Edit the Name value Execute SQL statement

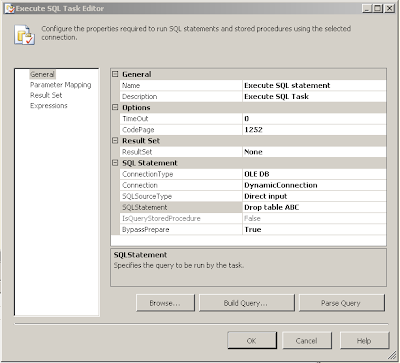coord(314,85)
